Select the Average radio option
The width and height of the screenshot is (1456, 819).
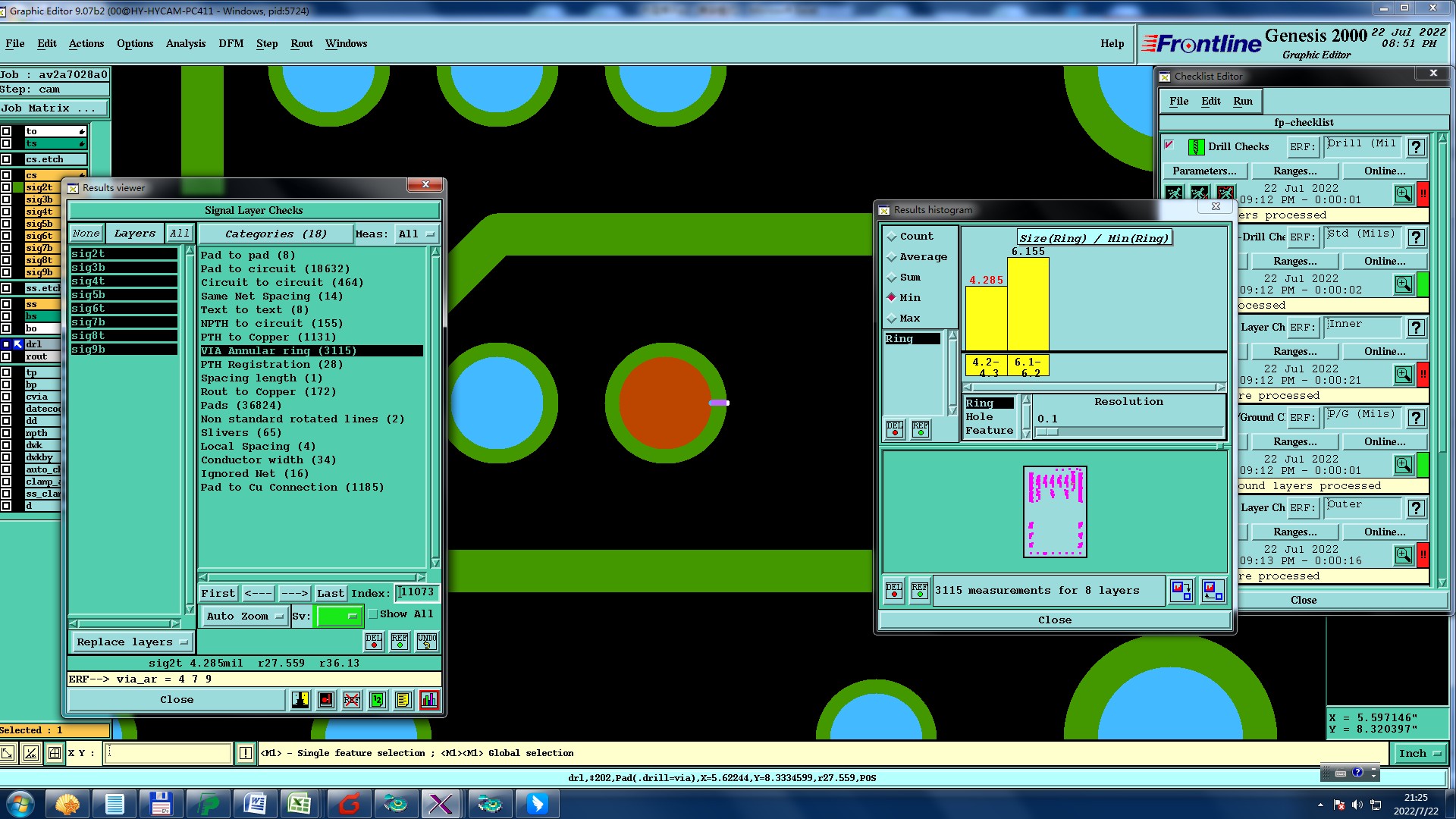pos(893,257)
